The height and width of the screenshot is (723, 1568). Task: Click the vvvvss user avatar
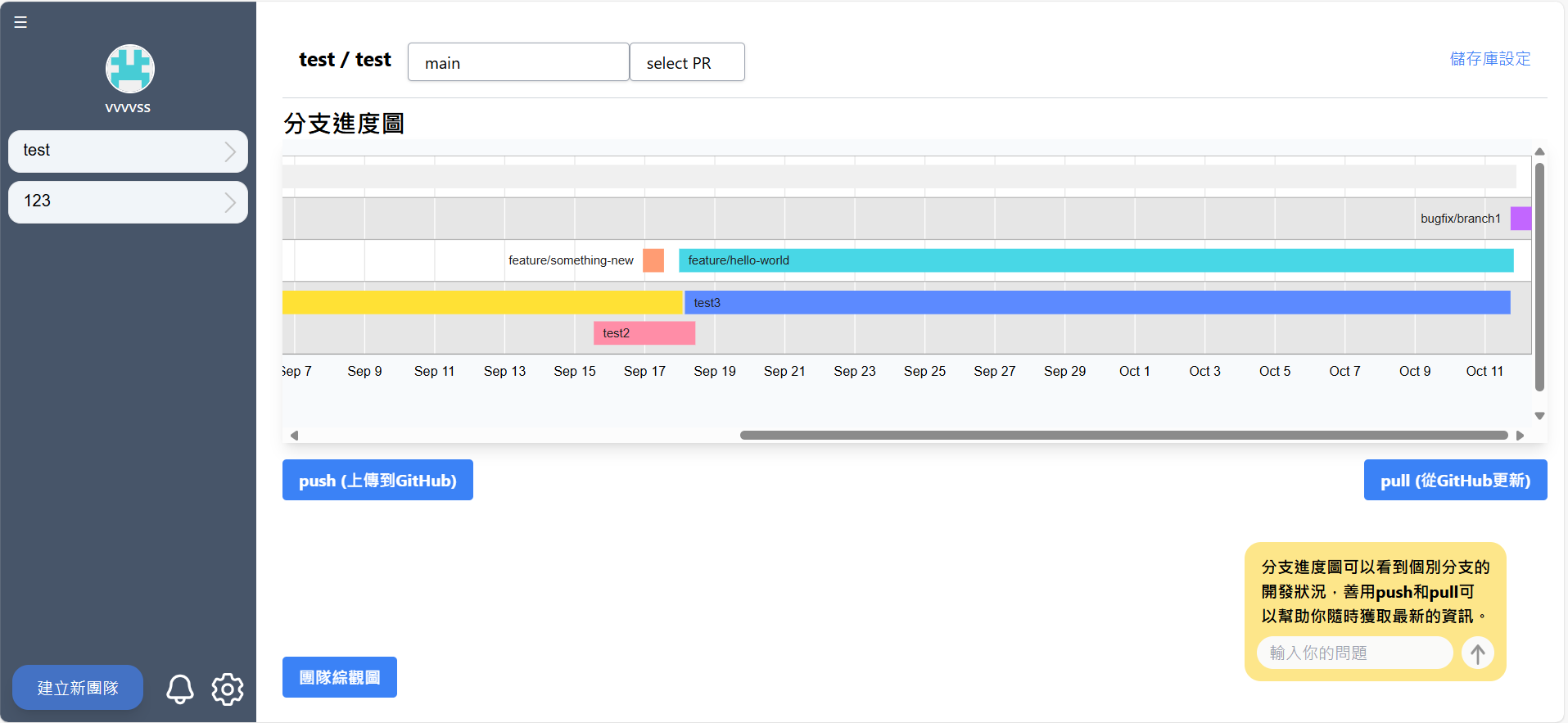tap(129, 69)
